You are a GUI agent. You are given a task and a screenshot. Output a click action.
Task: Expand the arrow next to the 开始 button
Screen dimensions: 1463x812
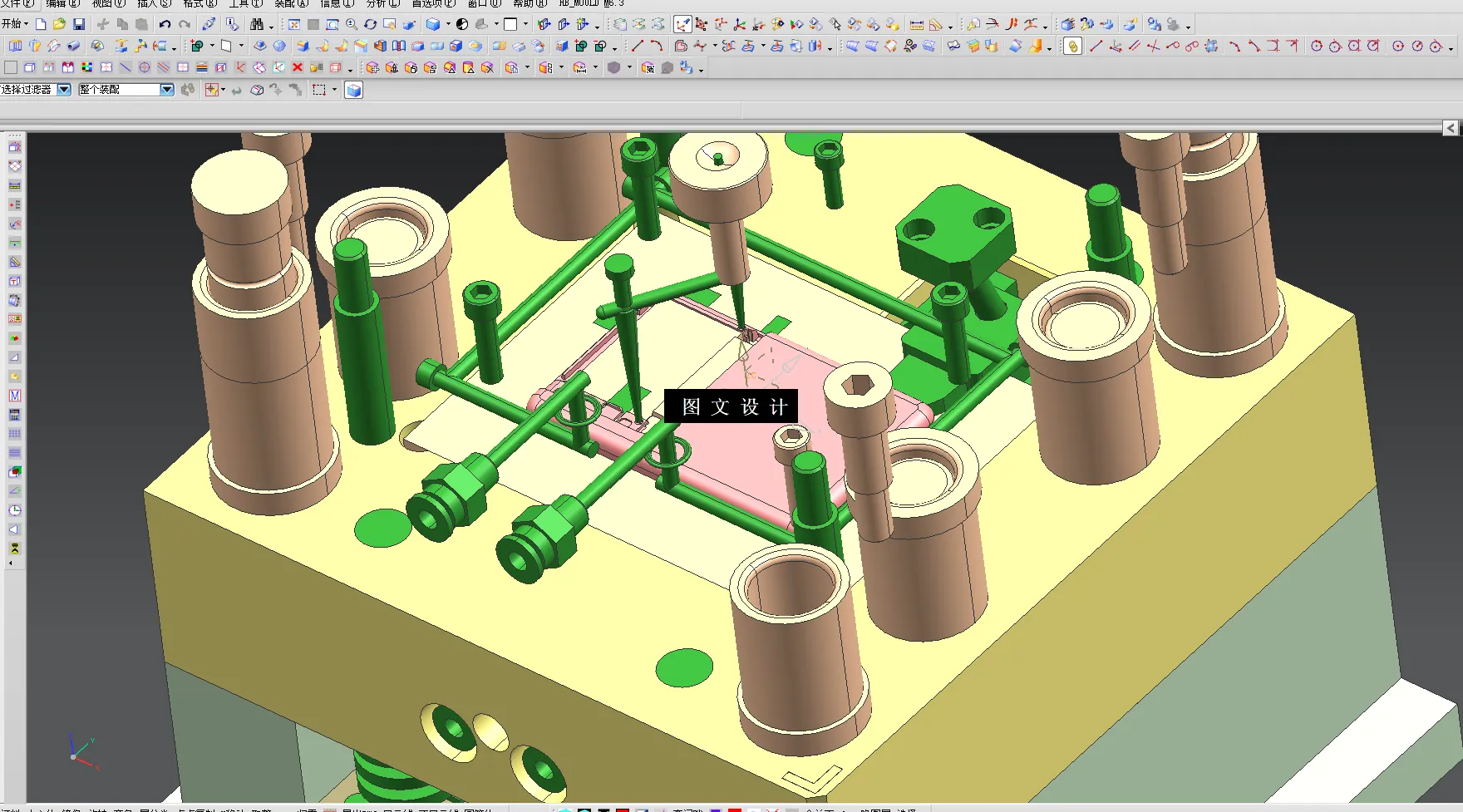coord(27,24)
